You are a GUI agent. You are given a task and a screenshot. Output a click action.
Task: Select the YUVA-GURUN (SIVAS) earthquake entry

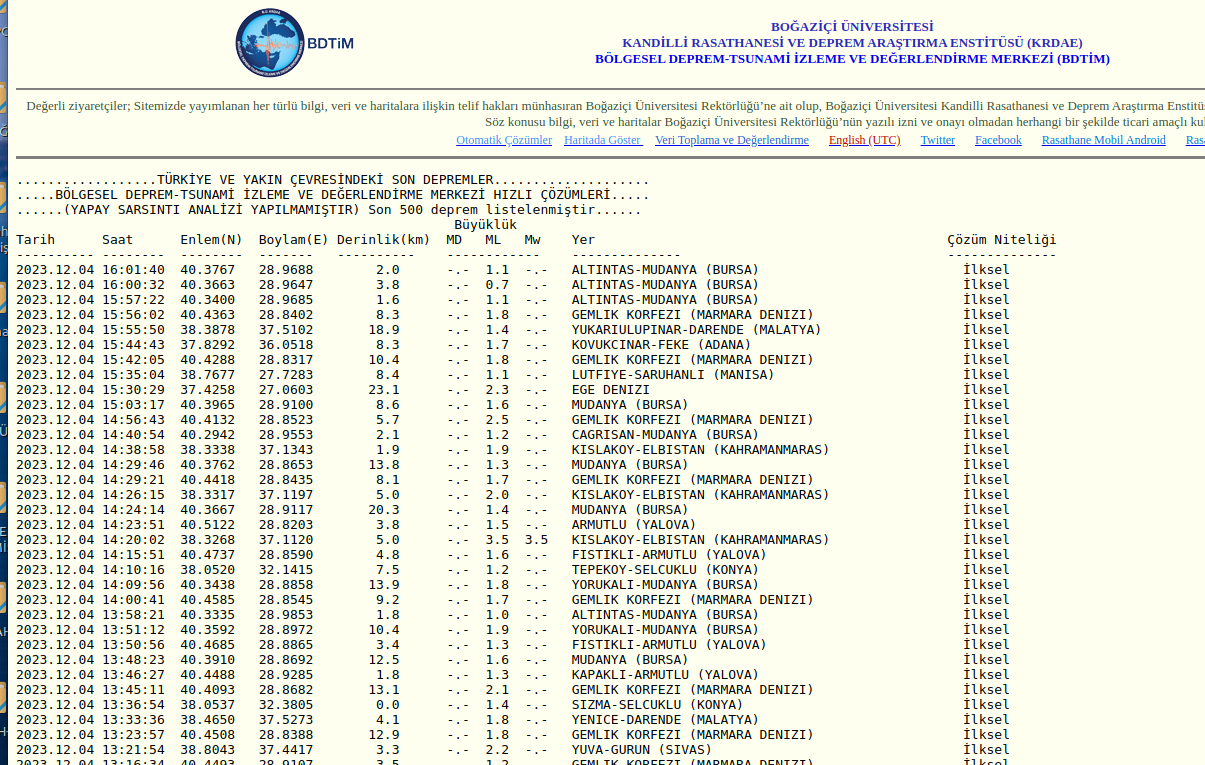(x=641, y=750)
